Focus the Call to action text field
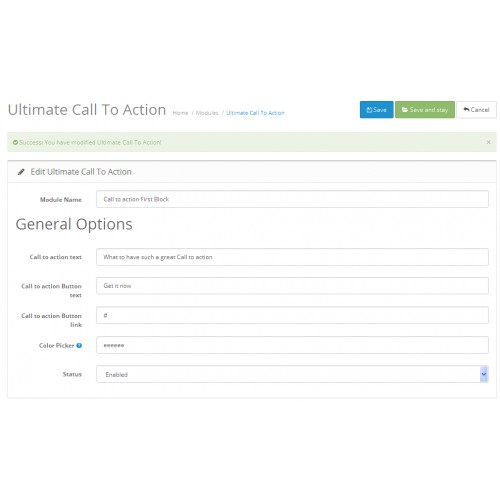This screenshot has height=500, width=500. coord(292,257)
